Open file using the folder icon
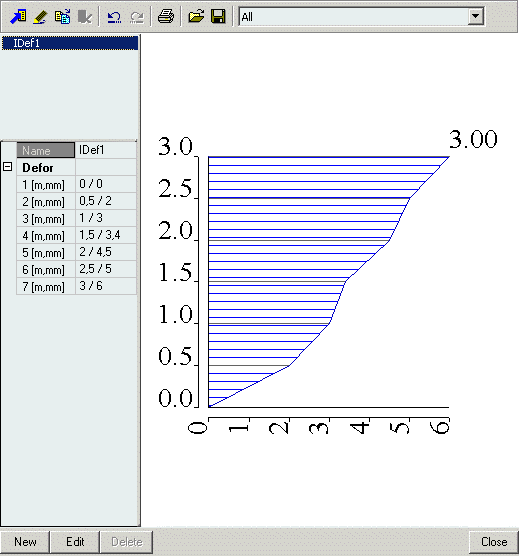The height and width of the screenshot is (556, 519). pyautogui.click(x=196, y=17)
